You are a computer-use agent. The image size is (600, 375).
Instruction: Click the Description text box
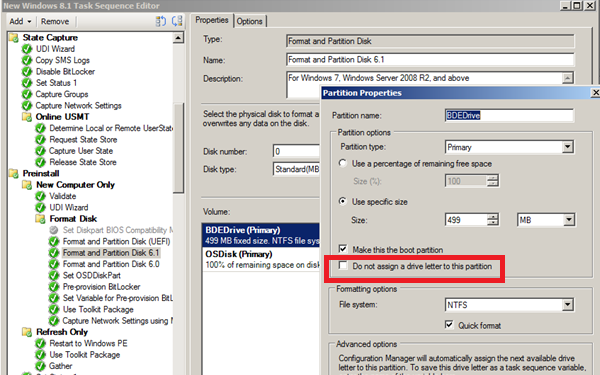coord(424,78)
